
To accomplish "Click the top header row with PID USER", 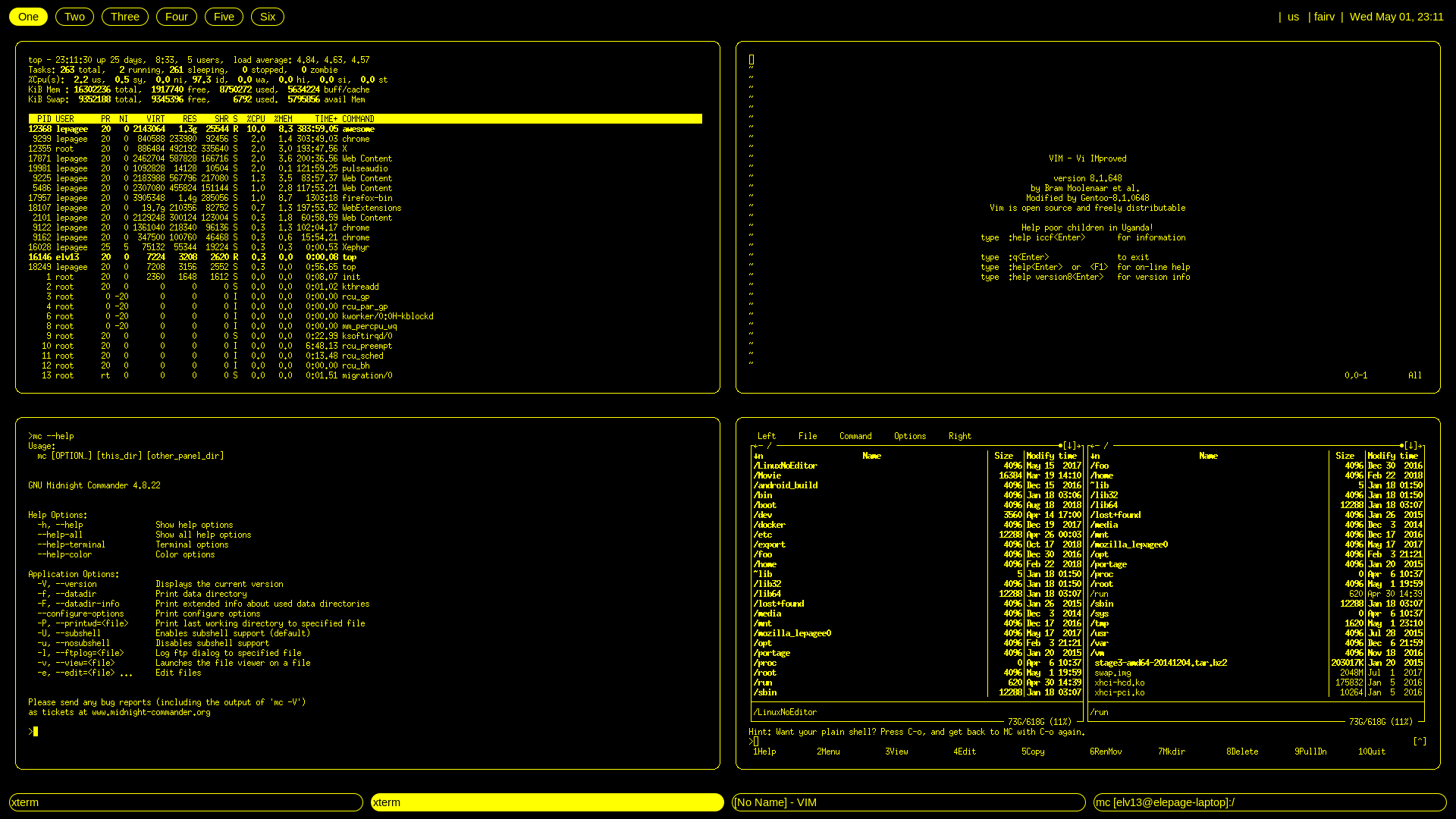I will click(366, 119).
